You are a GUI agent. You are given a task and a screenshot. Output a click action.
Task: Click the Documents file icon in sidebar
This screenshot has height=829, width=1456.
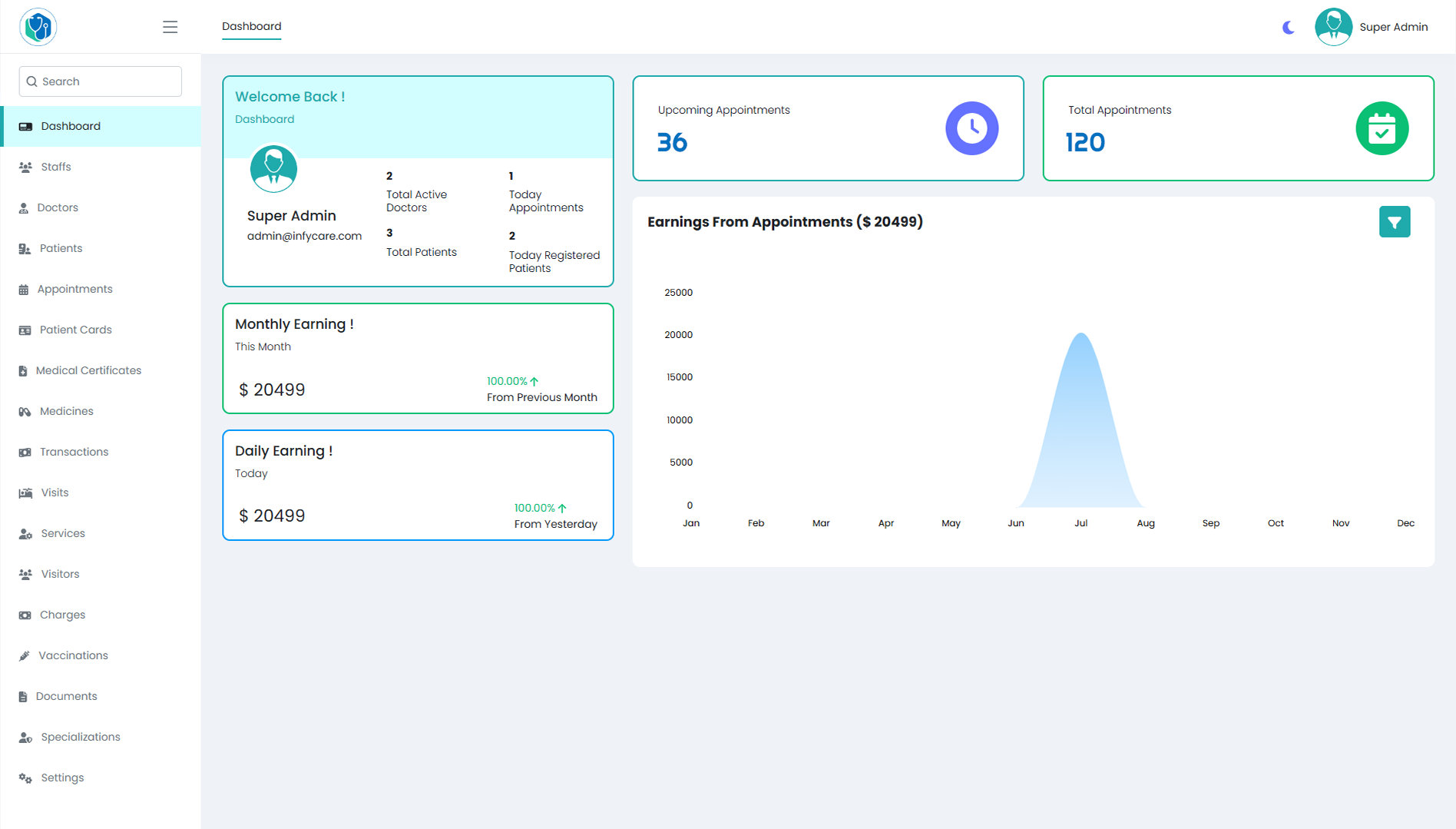(x=23, y=696)
